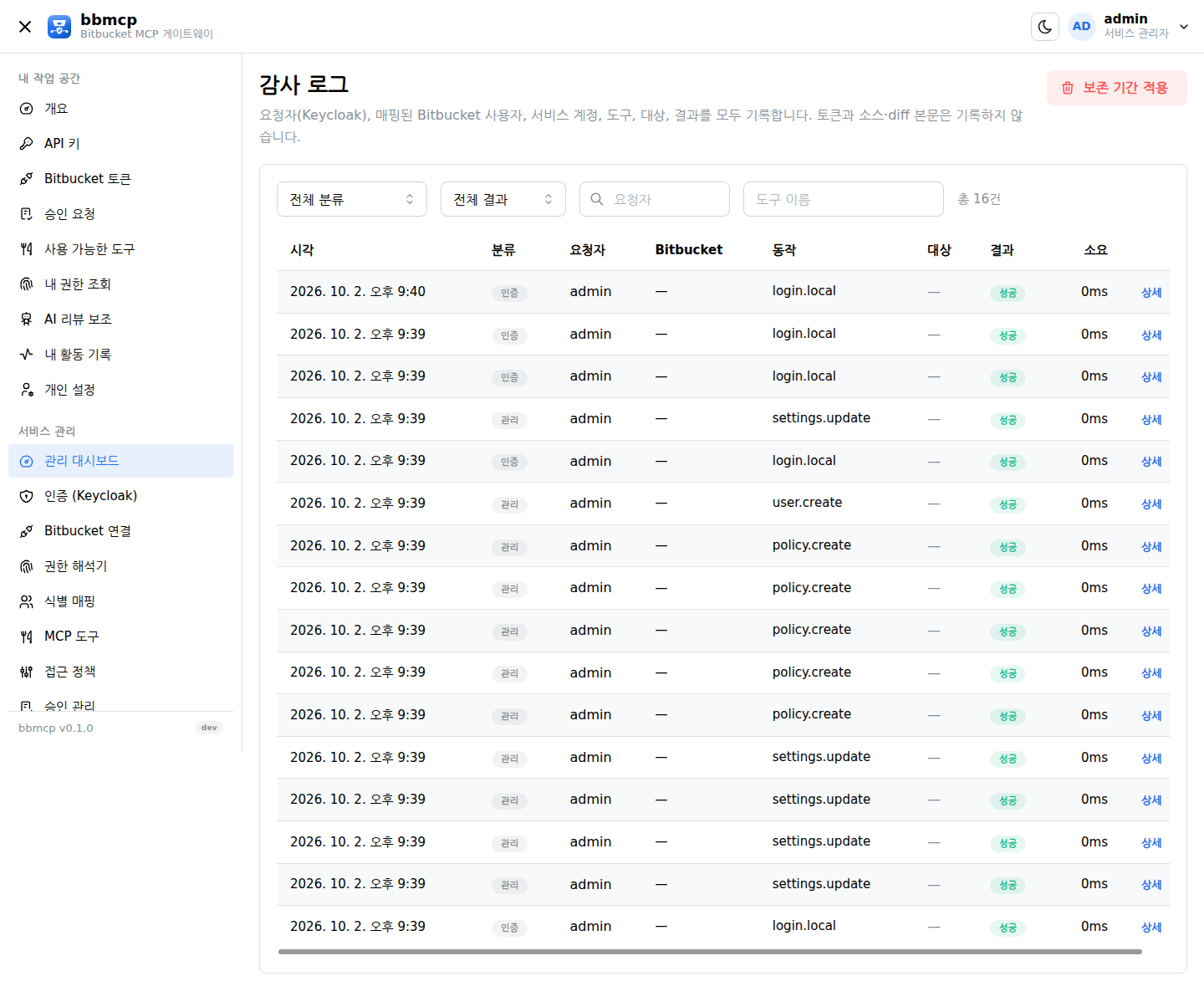The width and height of the screenshot is (1204, 1007).
Task: Click the bbmcp logo icon
Action: [x=59, y=27]
